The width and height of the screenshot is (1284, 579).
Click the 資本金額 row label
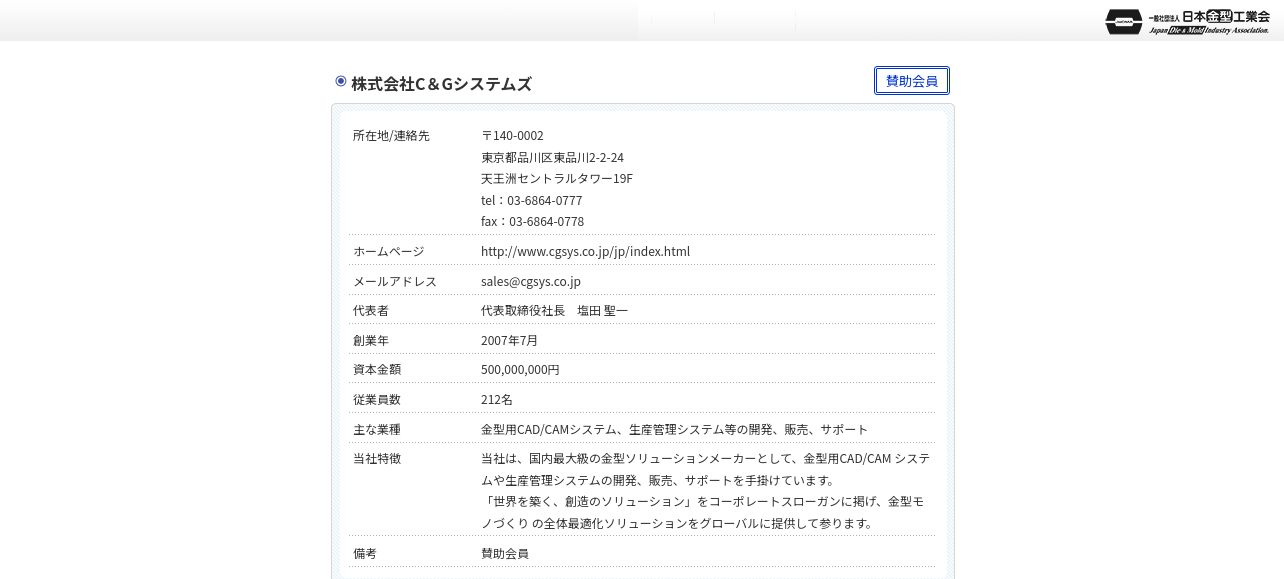point(377,369)
